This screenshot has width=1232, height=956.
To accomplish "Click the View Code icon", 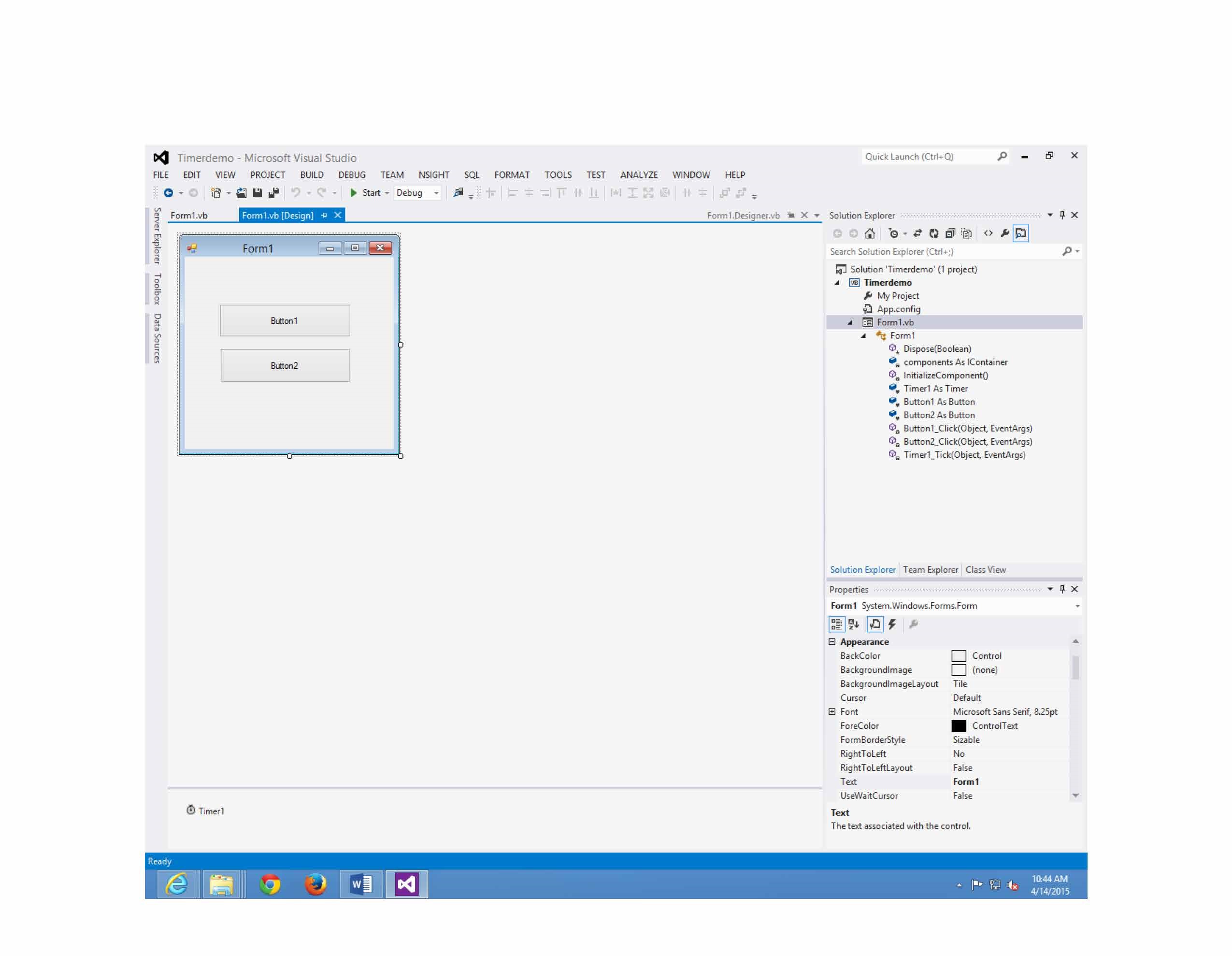I will point(988,233).
